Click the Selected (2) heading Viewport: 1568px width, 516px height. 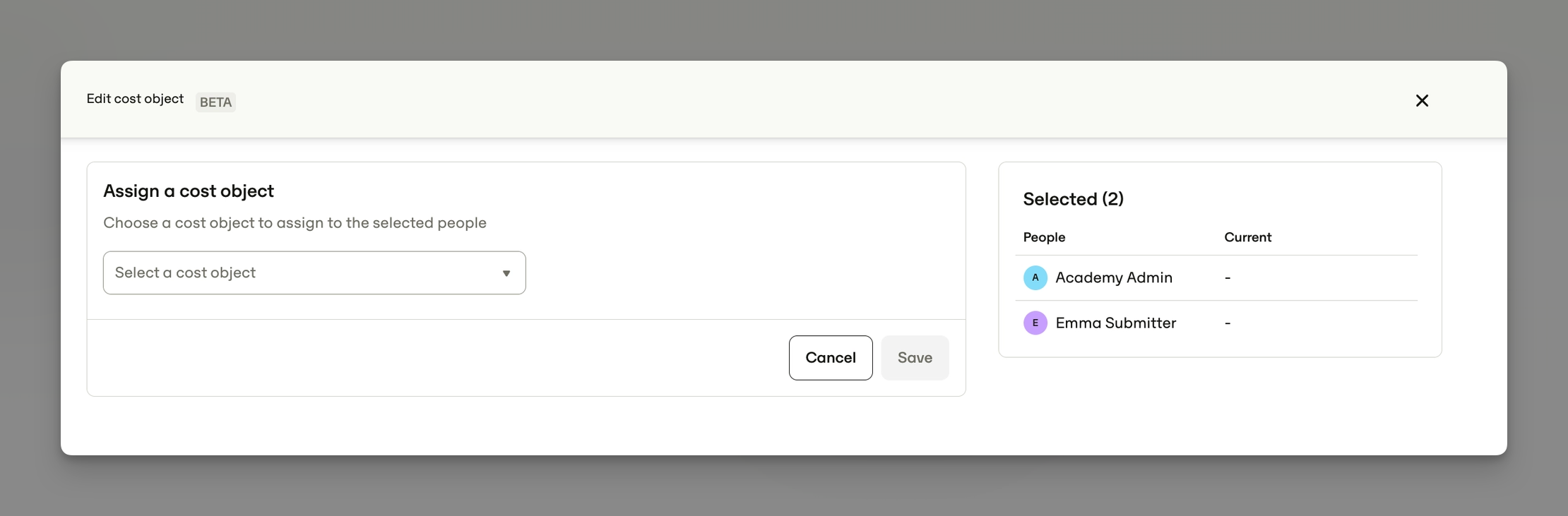pos(1074,199)
